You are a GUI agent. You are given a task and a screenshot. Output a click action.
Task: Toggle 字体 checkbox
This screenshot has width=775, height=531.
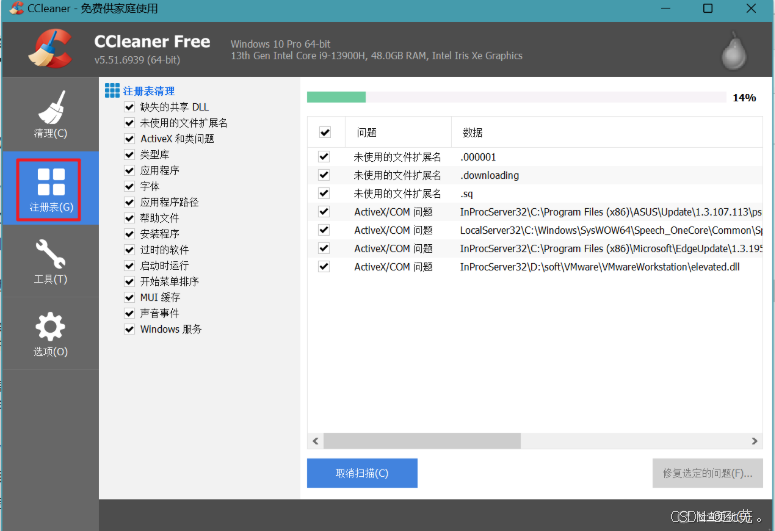[129, 186]
